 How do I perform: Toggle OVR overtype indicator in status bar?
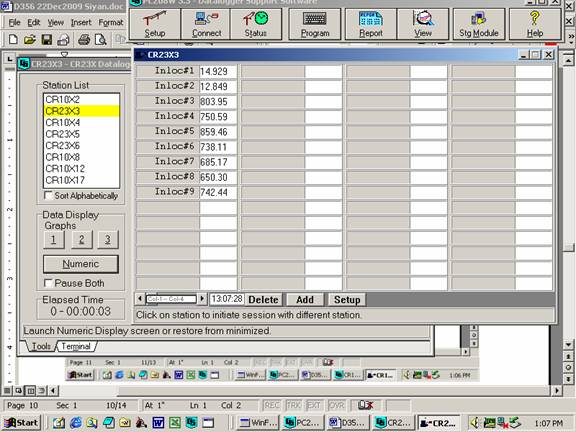[336, 405]
